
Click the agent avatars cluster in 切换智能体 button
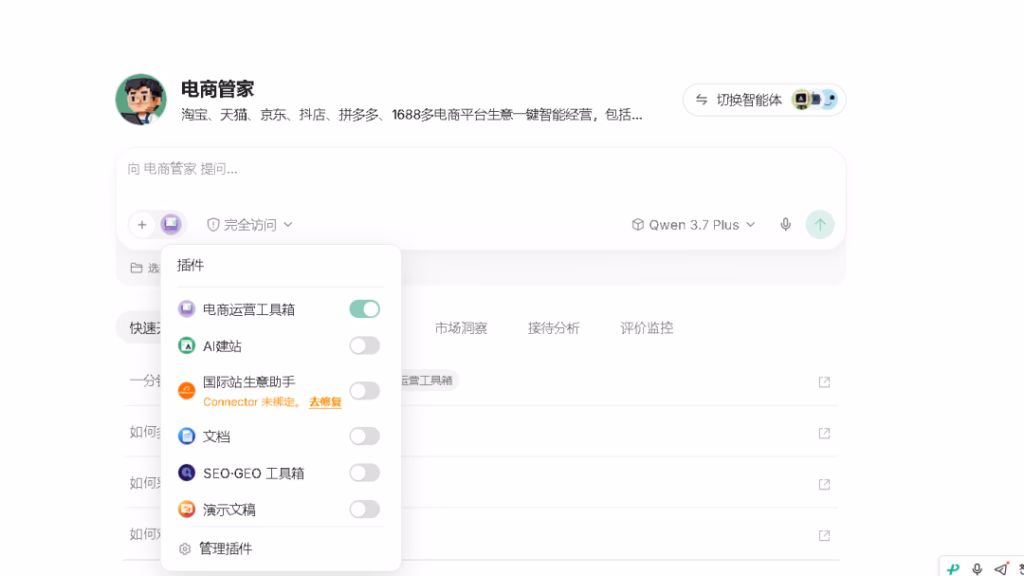pos(814,100)
